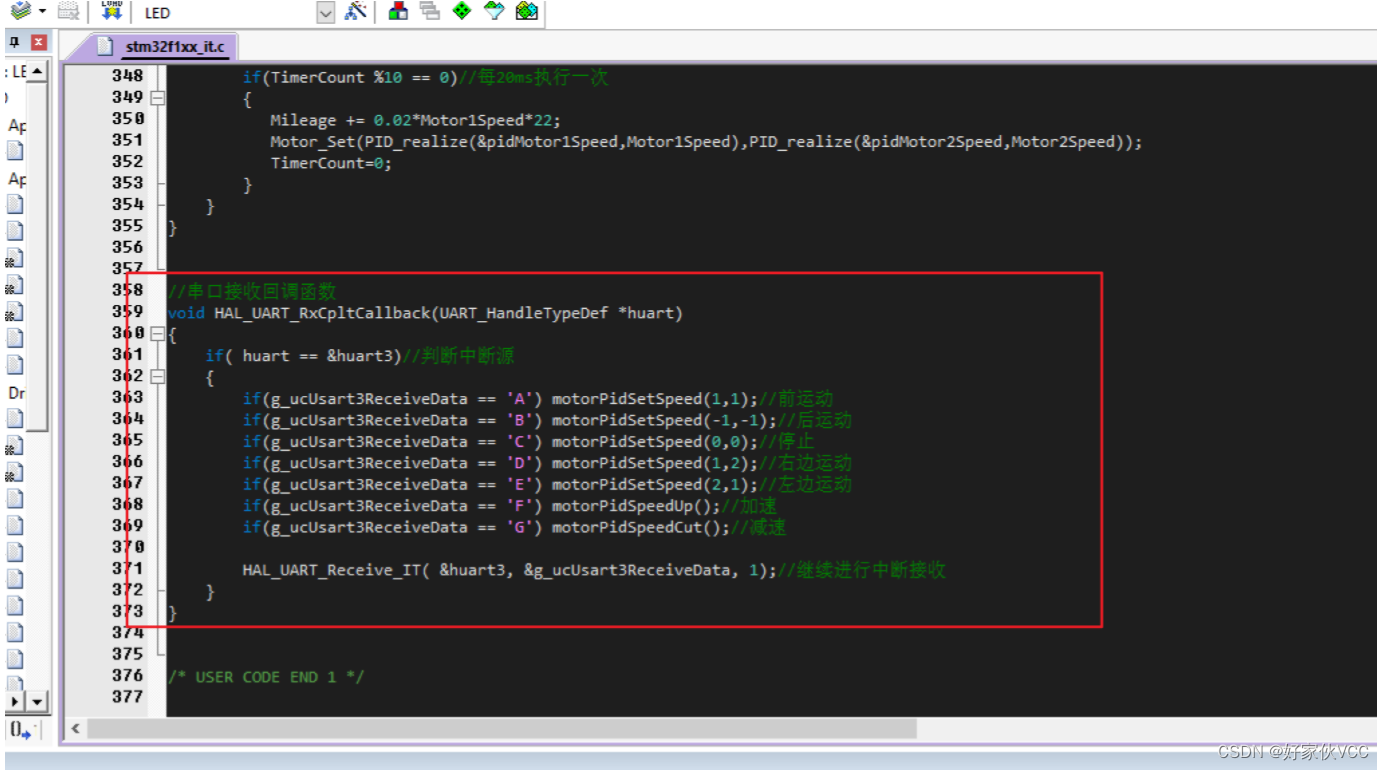Click the 'if( huart == &huart3)' condition

[x=303, y=356]
